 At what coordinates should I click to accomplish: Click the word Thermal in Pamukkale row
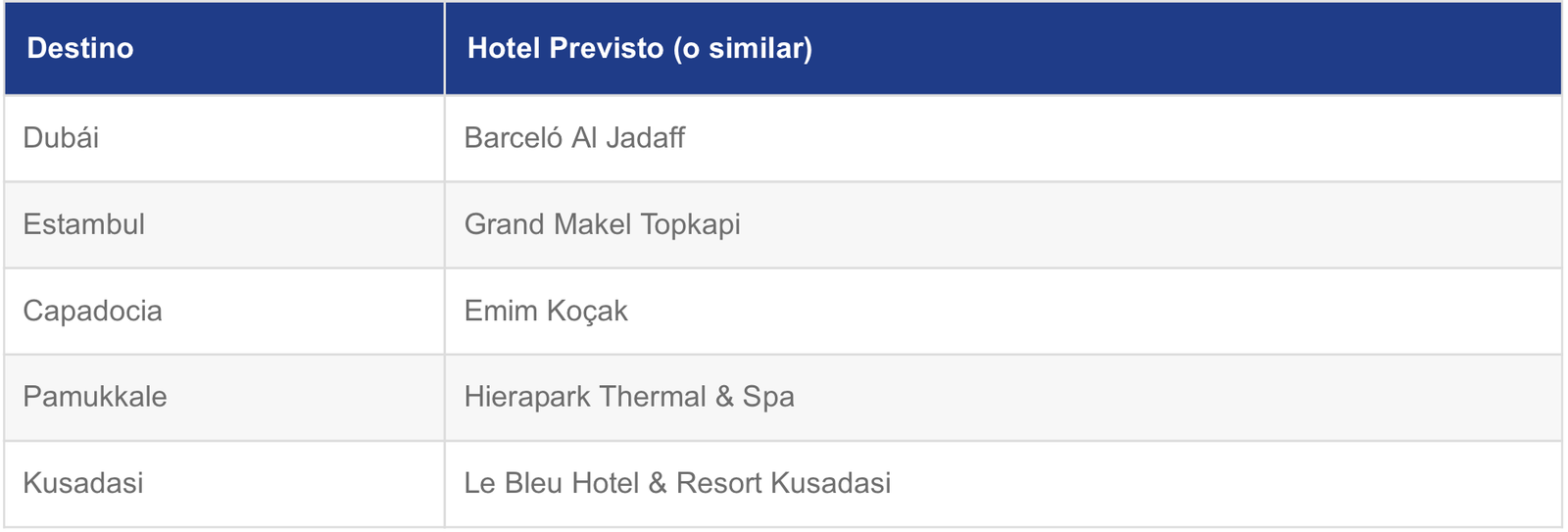(653, 397)
